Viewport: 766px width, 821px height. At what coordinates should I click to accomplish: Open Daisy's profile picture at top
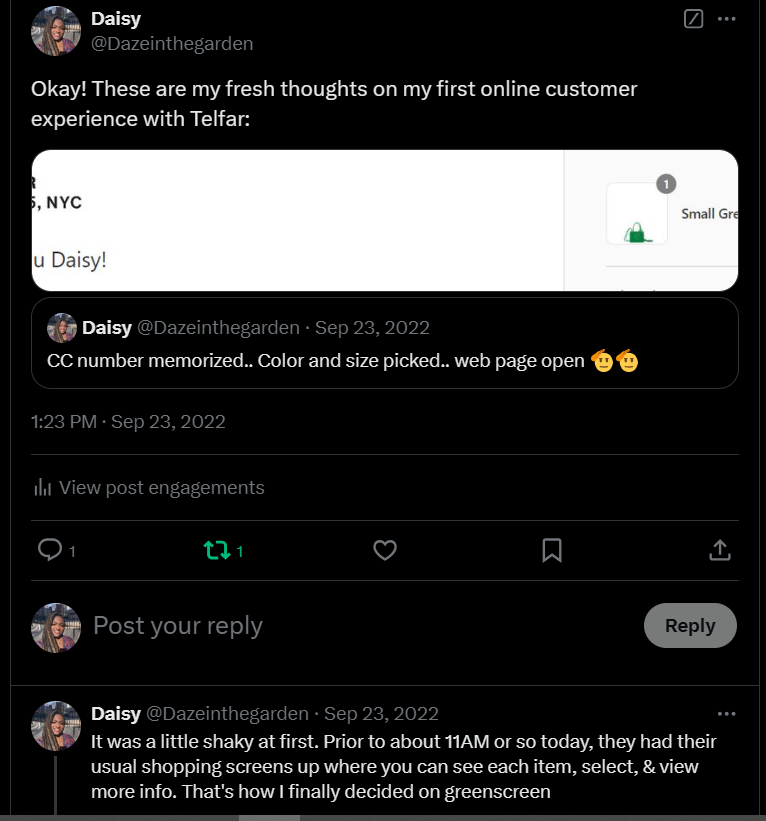click(56, 31)
